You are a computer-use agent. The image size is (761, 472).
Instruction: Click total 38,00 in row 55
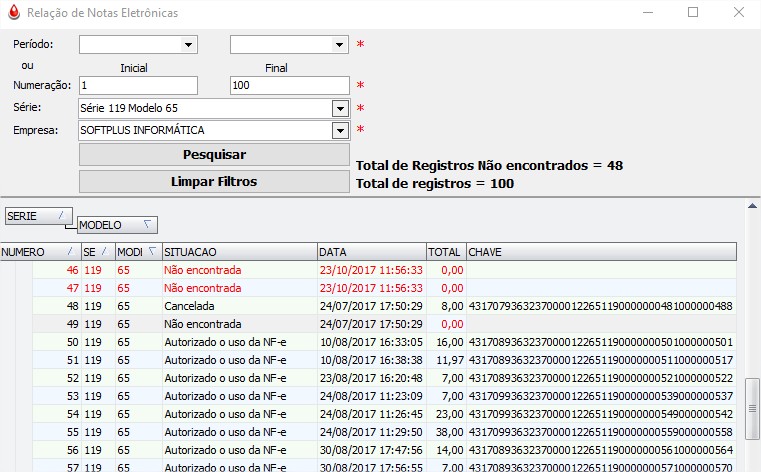point(450,432)
